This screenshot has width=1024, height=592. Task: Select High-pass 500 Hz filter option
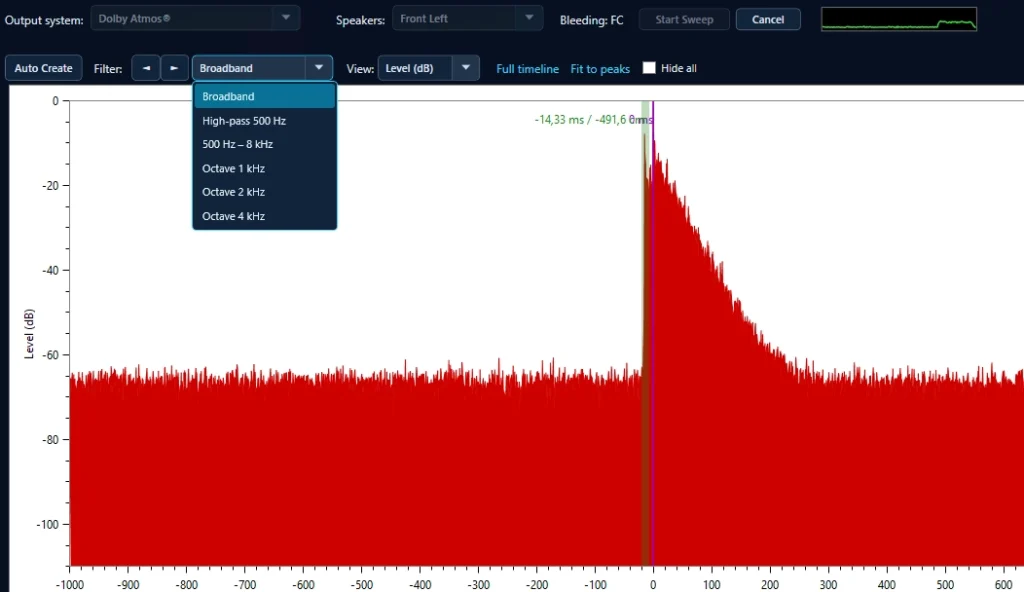click(x=264, y=121)
